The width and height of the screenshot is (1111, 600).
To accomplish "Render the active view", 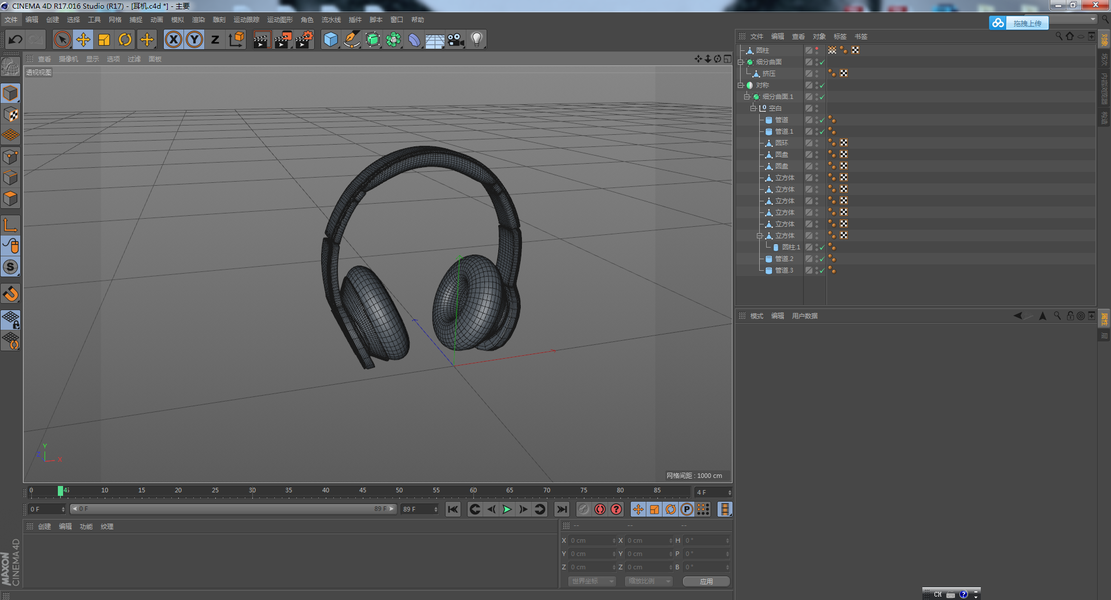I will click(x=261, y=40).
